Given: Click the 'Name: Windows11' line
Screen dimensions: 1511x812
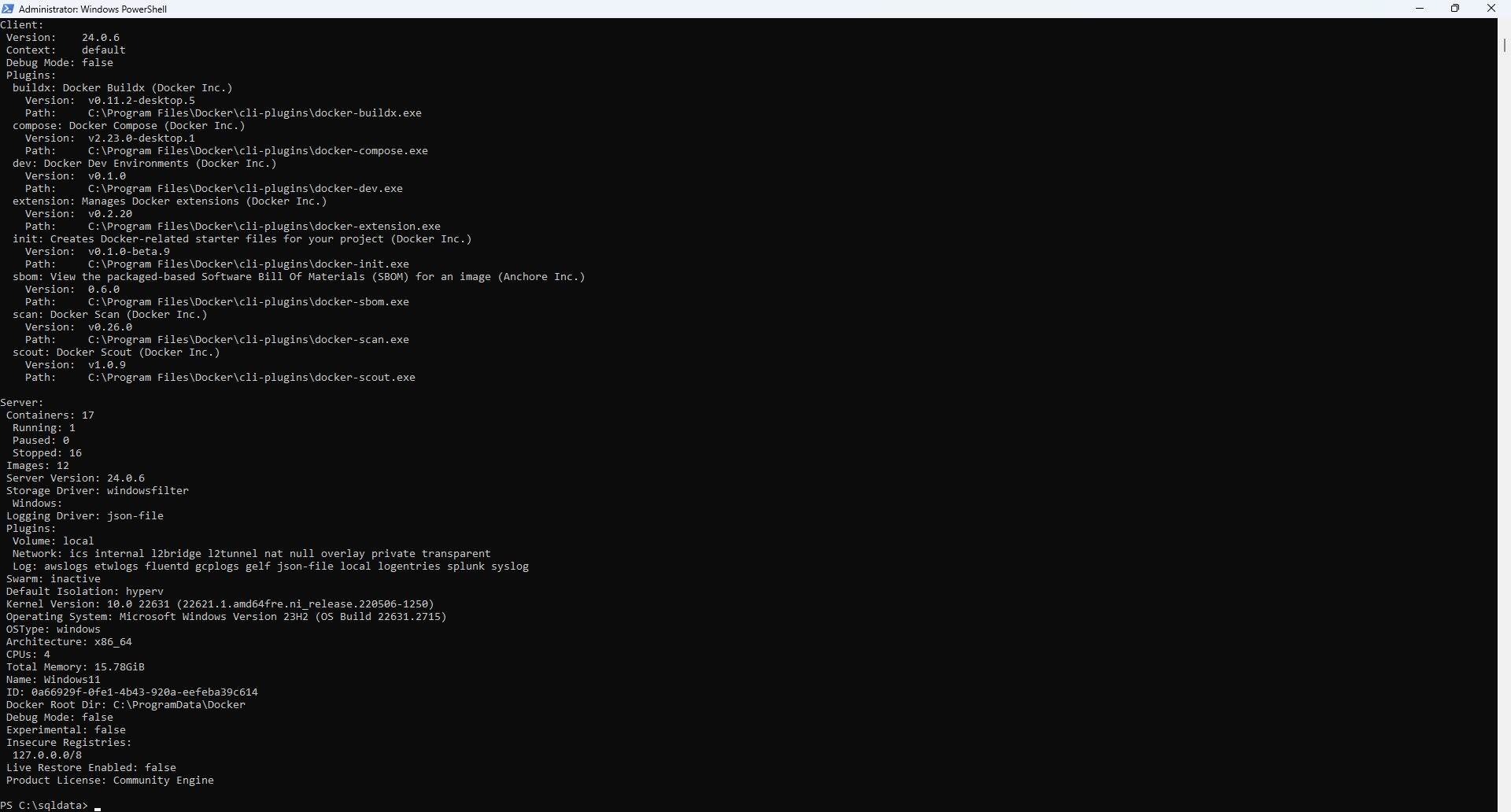Looking at the screenshot, I should [x=54, y=680].
